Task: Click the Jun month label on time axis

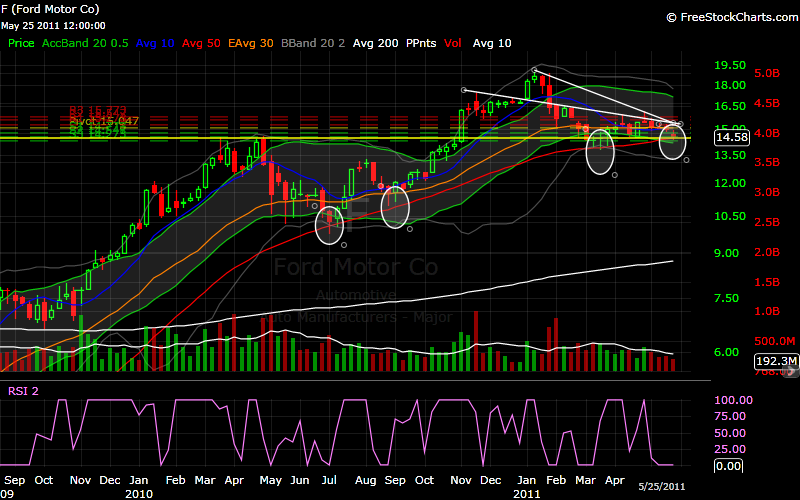Action: 299,481
